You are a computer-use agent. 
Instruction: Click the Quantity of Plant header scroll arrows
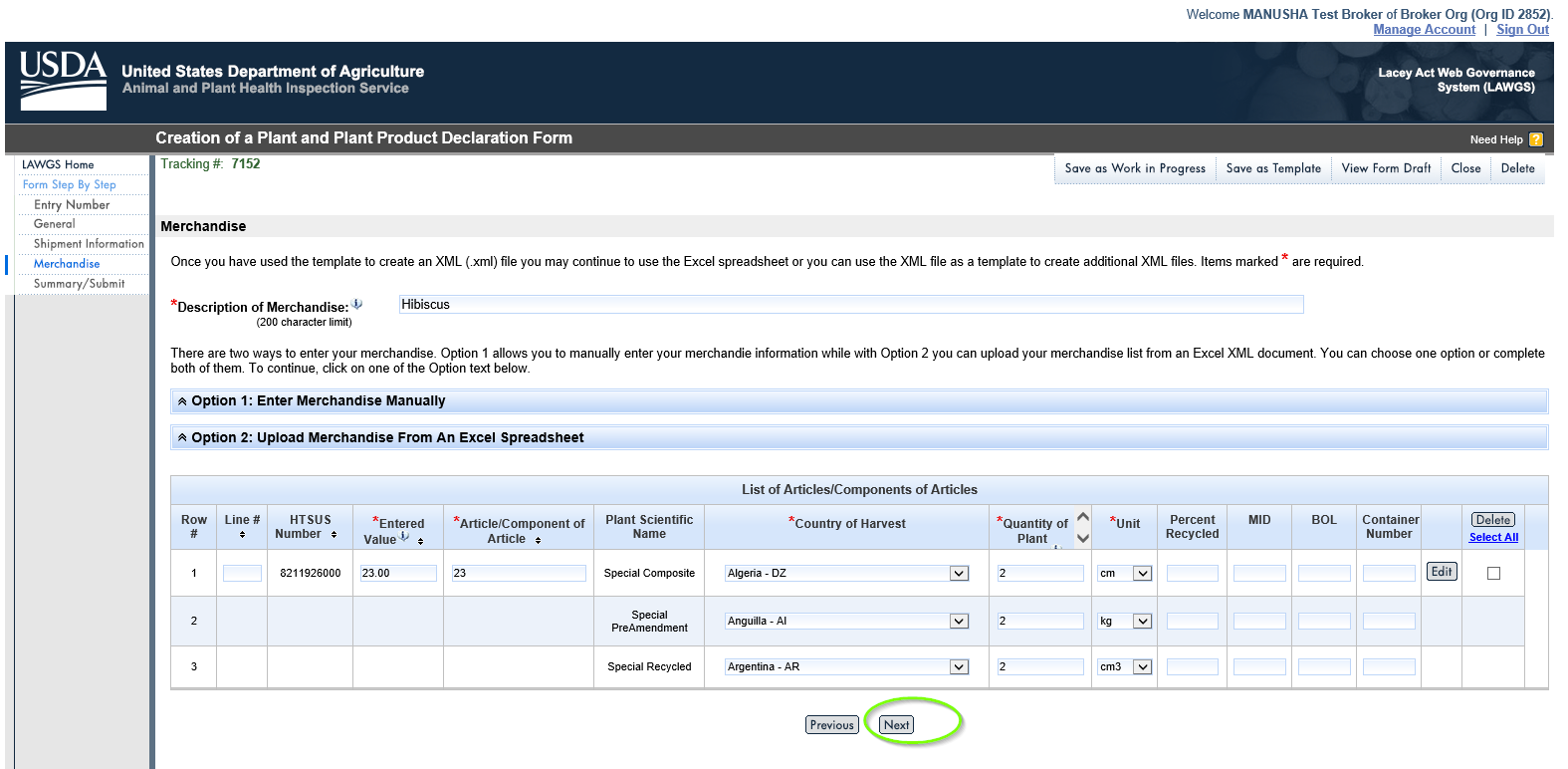(x=1083, y=527)
